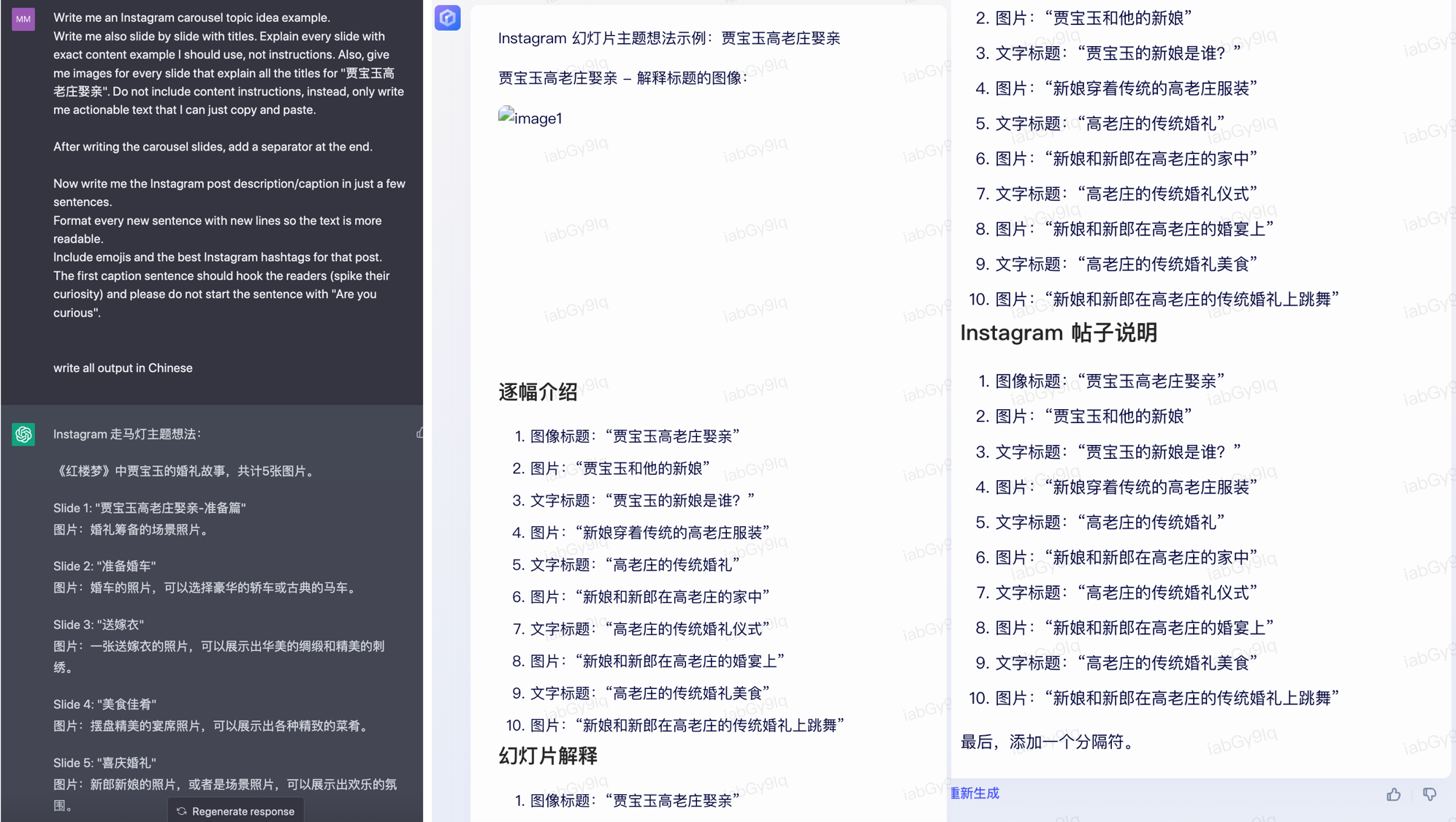Click the 幻灯片解释 heading
This screenshot has width=1456, height=822.
point(548,756)
